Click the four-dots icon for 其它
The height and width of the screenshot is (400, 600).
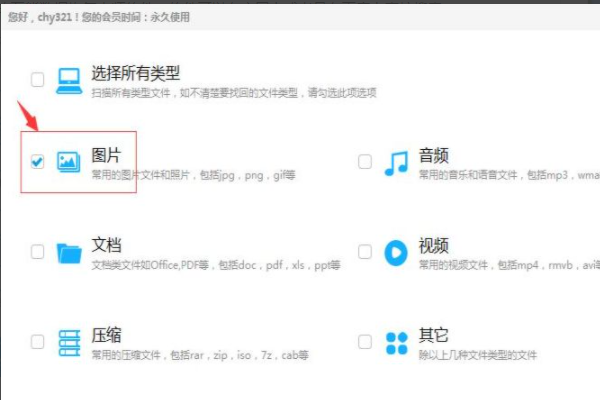pos(396,343)
